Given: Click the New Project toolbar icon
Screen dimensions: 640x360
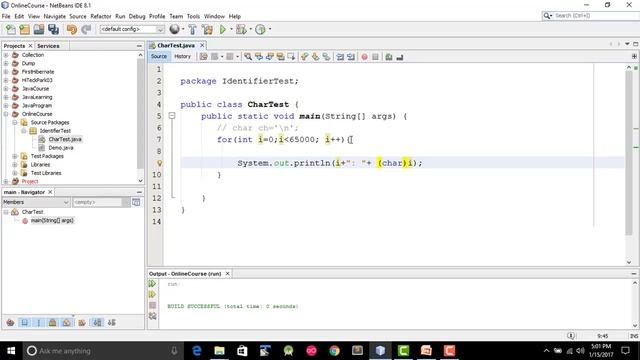Looking at the screenshot, I should click(24, 29).
